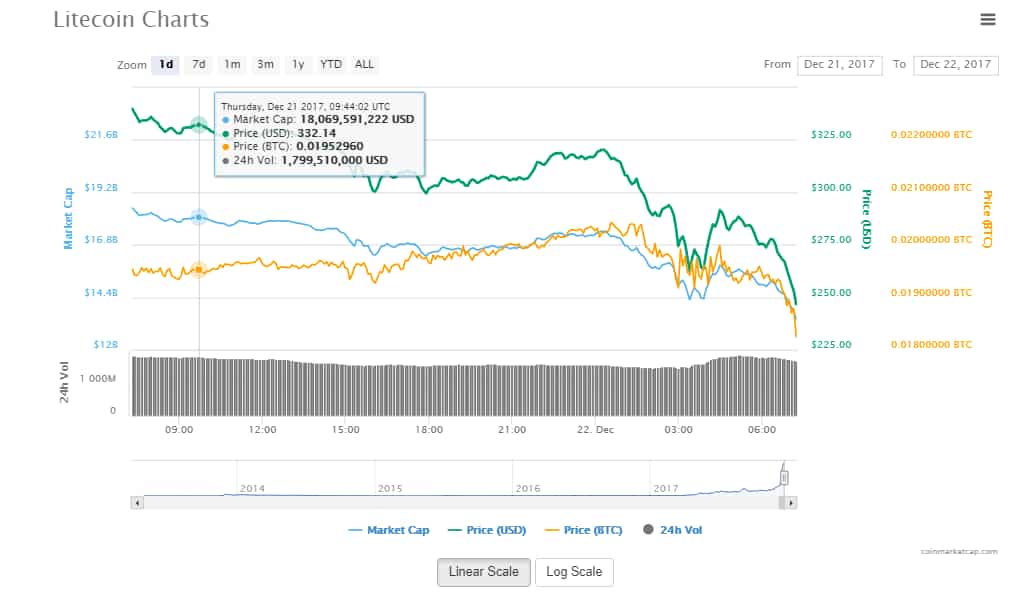Screen dimensions: 1018x600
Task: Click the $325.00 price axis label
Action: coord(831,135)
